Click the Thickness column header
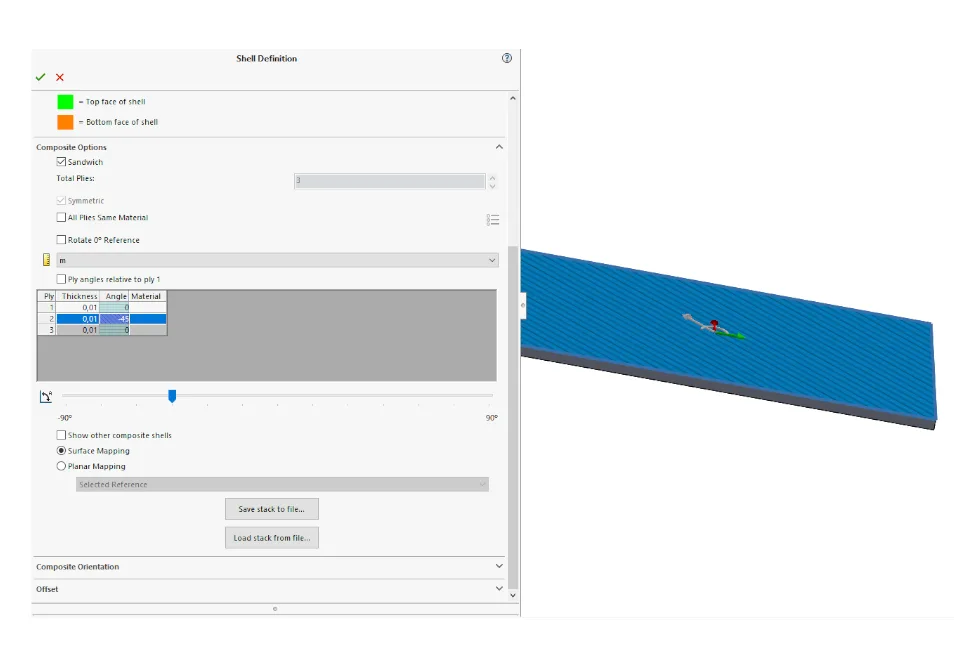This screenshot has height=649, width=954. tap(78, 296)
